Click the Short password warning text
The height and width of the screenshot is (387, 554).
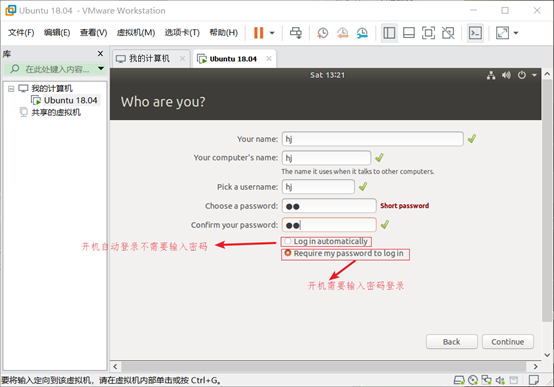[405, 206]
